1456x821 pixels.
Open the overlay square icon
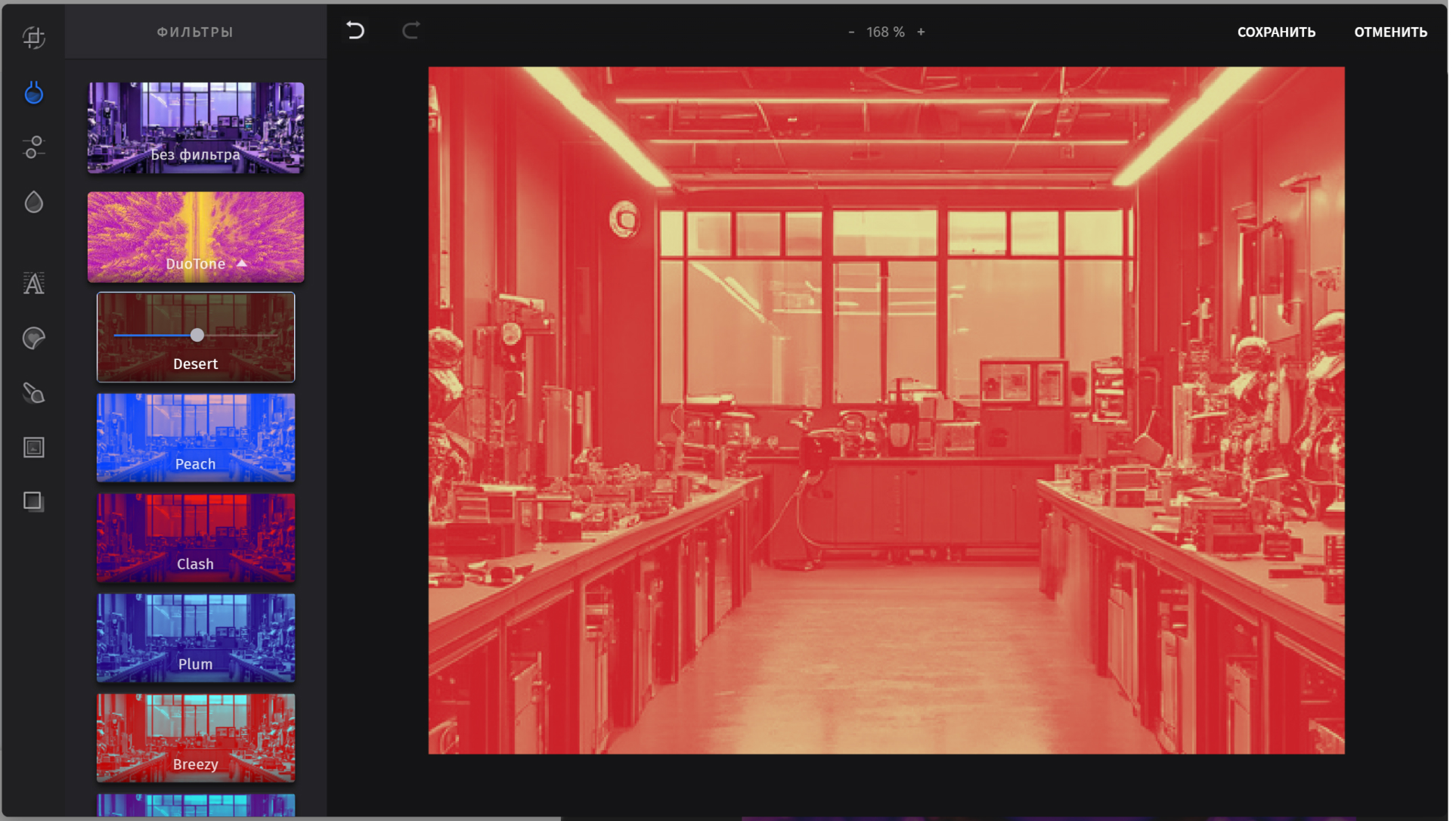point(33,502)
